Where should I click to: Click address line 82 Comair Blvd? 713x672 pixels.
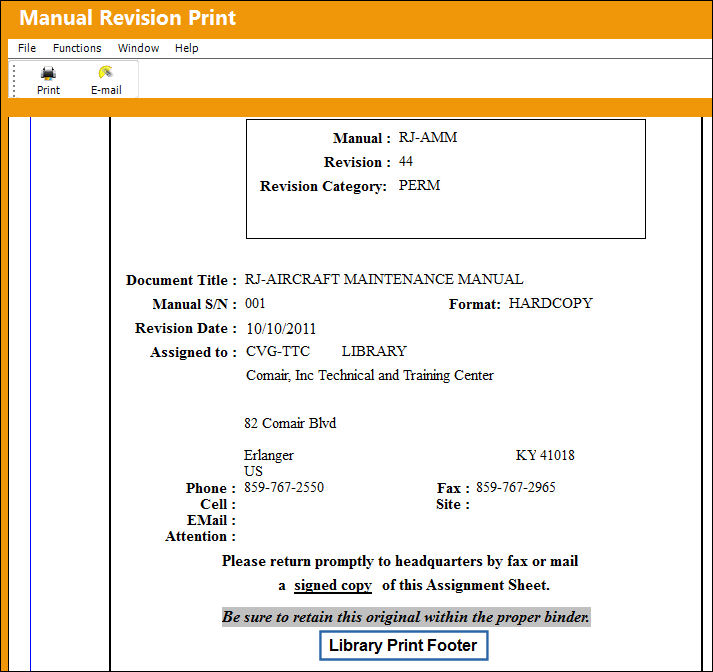coord(290,423)
